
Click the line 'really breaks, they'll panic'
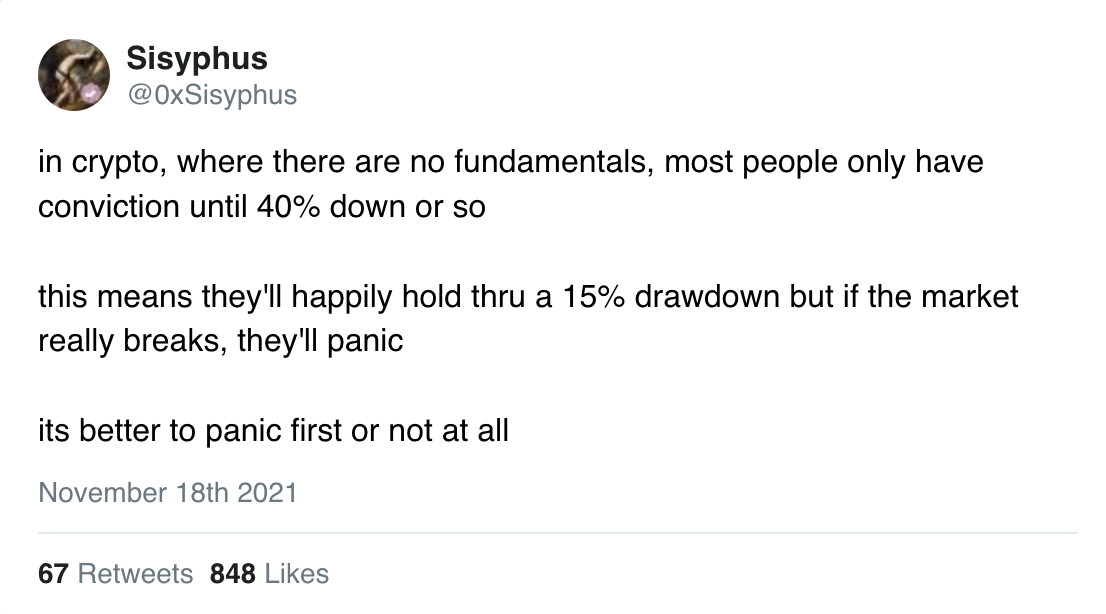(x=221, y=342)
